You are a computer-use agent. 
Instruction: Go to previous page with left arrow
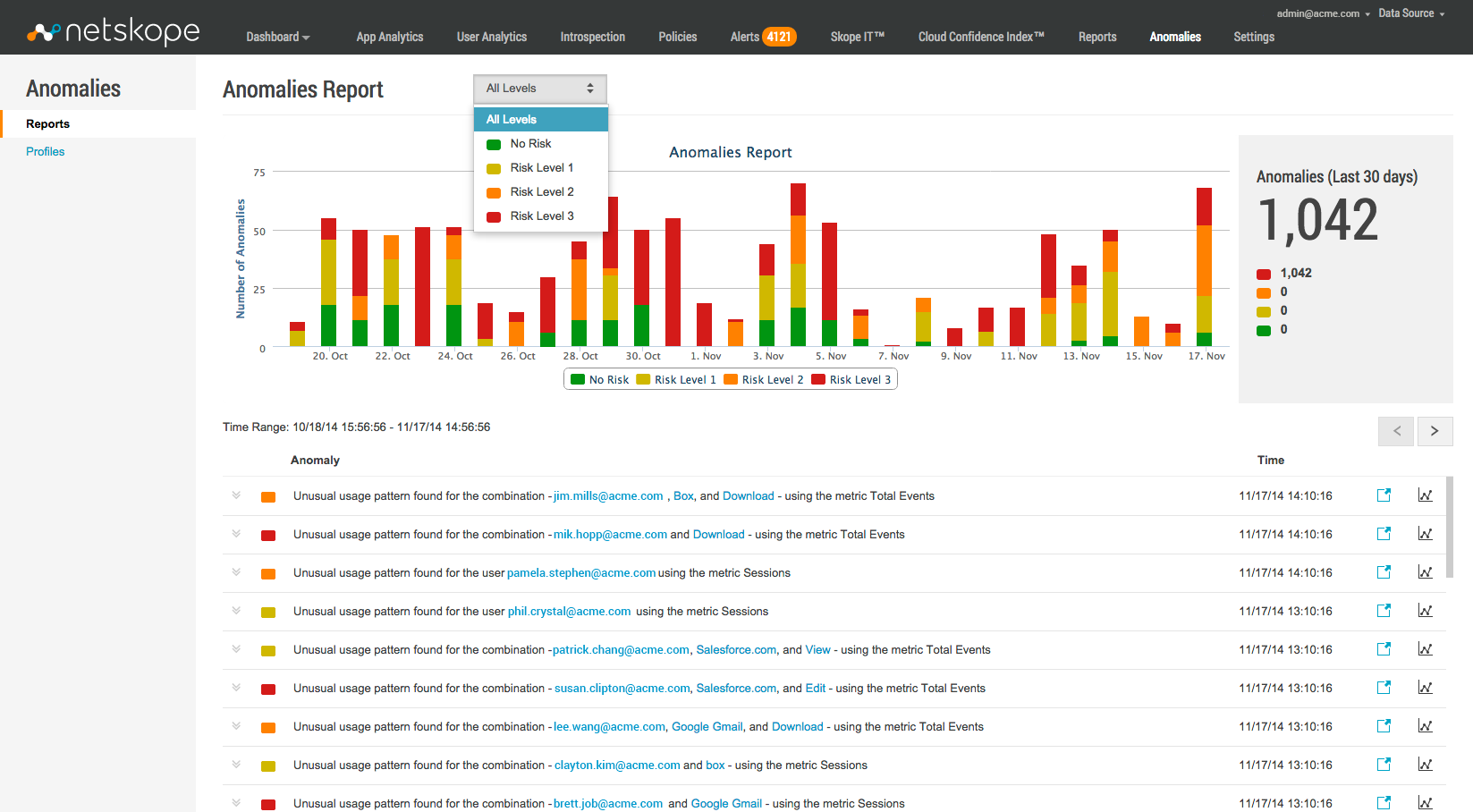click(1396, 431)
